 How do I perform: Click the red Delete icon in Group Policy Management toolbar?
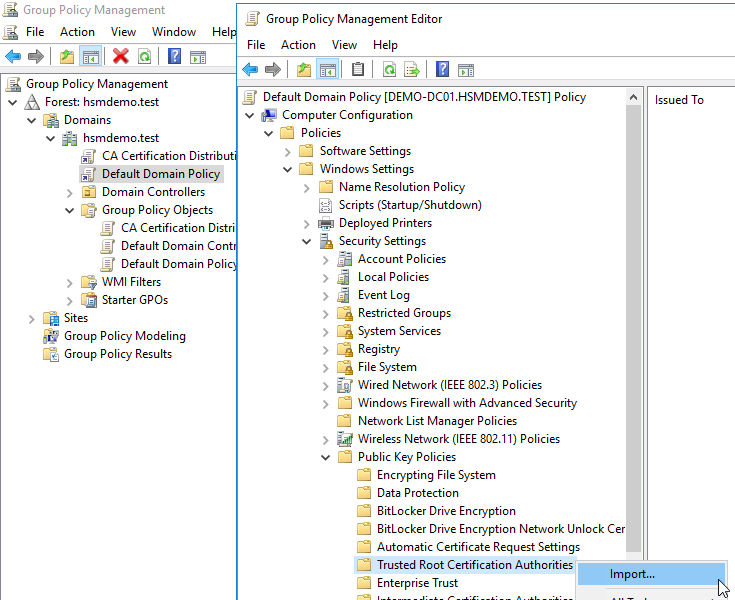point(121,57)
